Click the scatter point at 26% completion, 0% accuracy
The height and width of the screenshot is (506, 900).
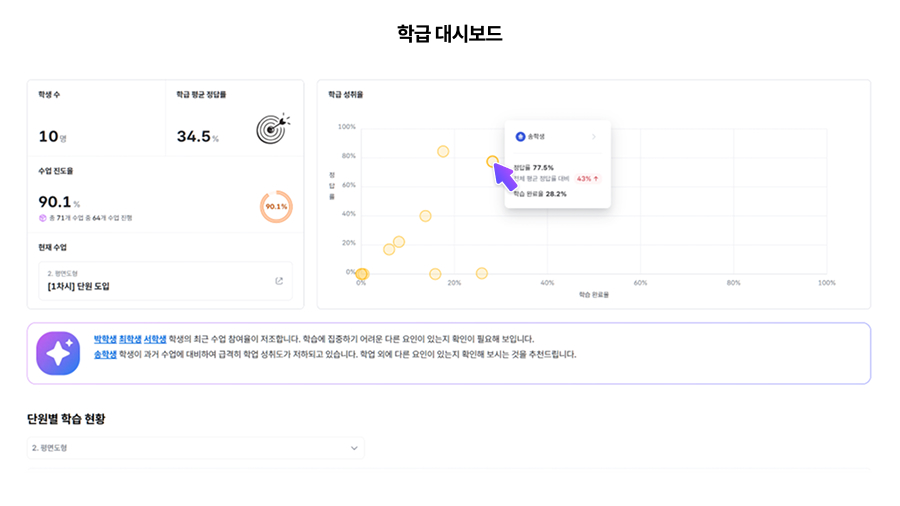pos(481,273)
